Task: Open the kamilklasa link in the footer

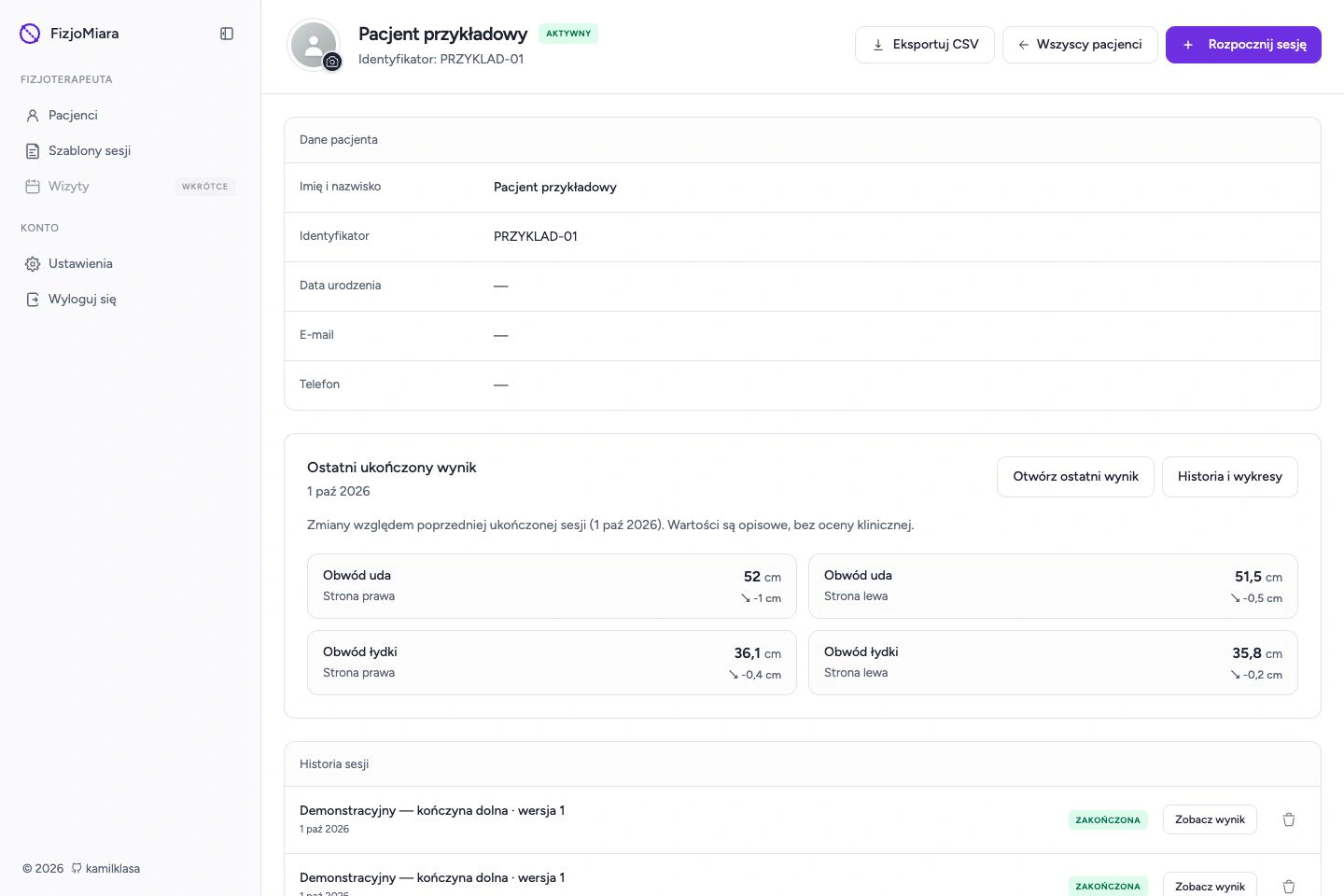Action: coord(105,868)
